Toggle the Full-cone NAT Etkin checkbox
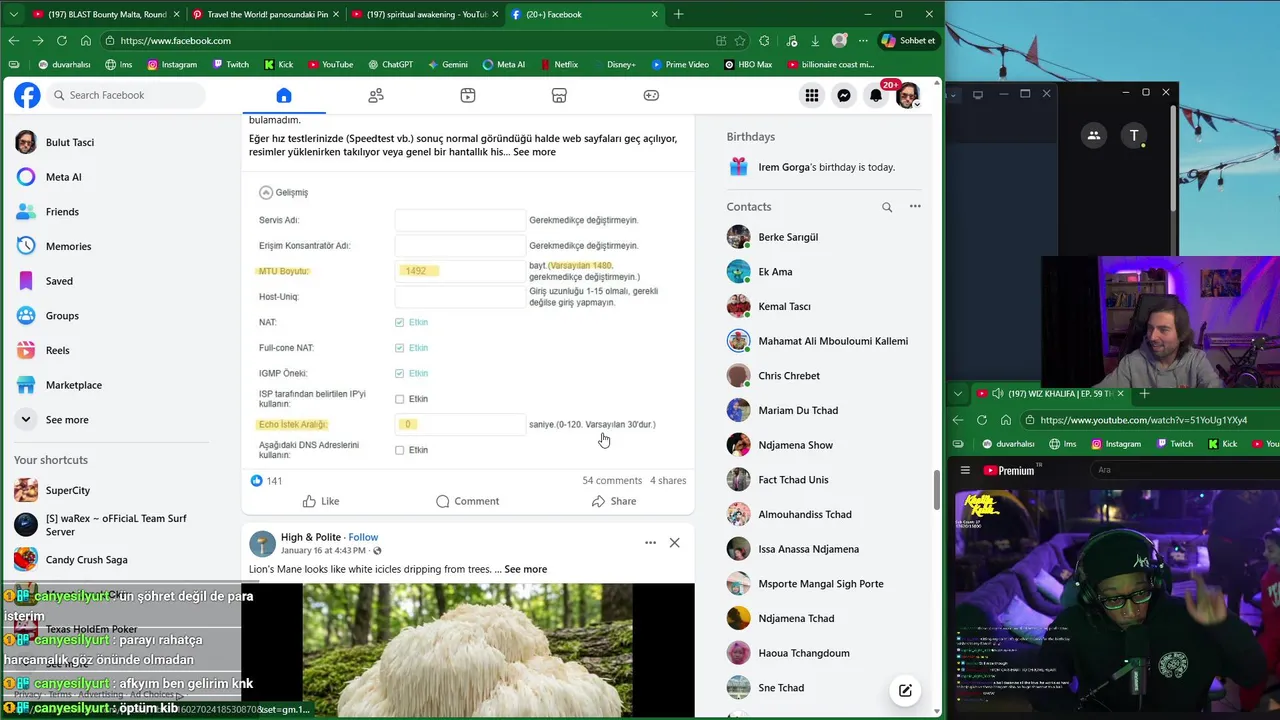This screenshot has height=720, width=1280. [399, 348]
